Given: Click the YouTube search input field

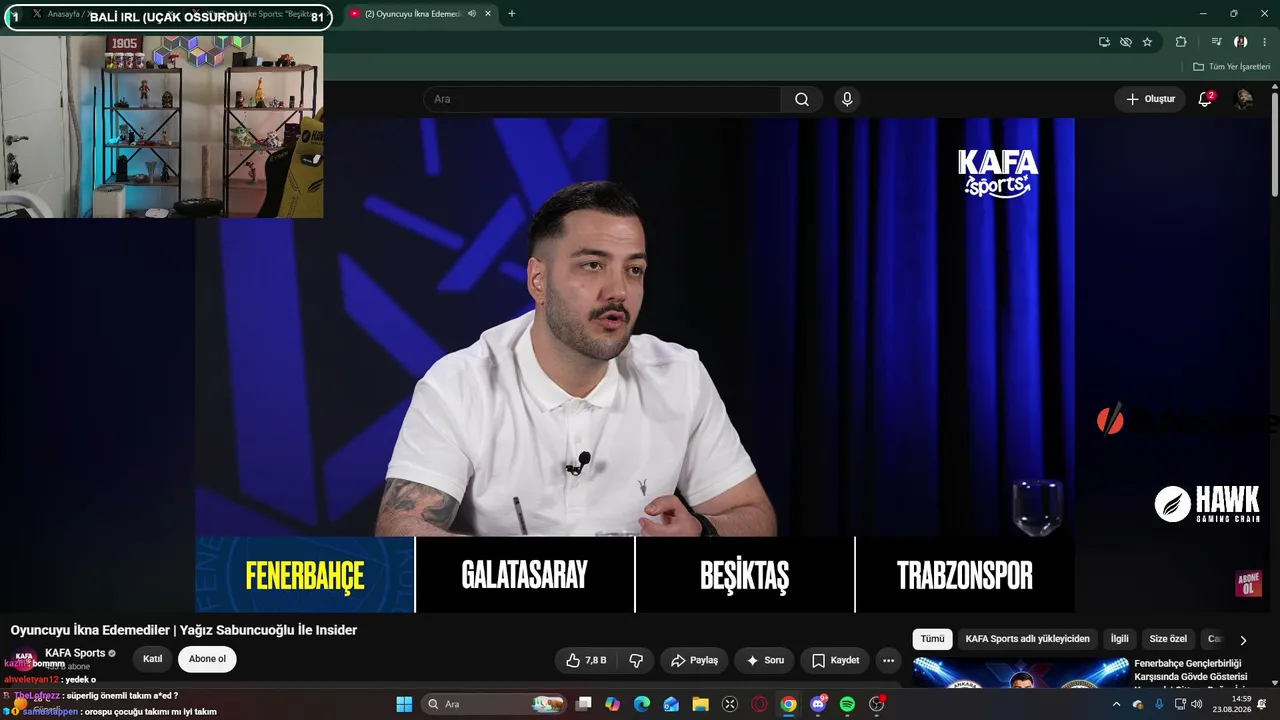Looking at the screenshot, I should pyautogui.click(x=602, y=99).
